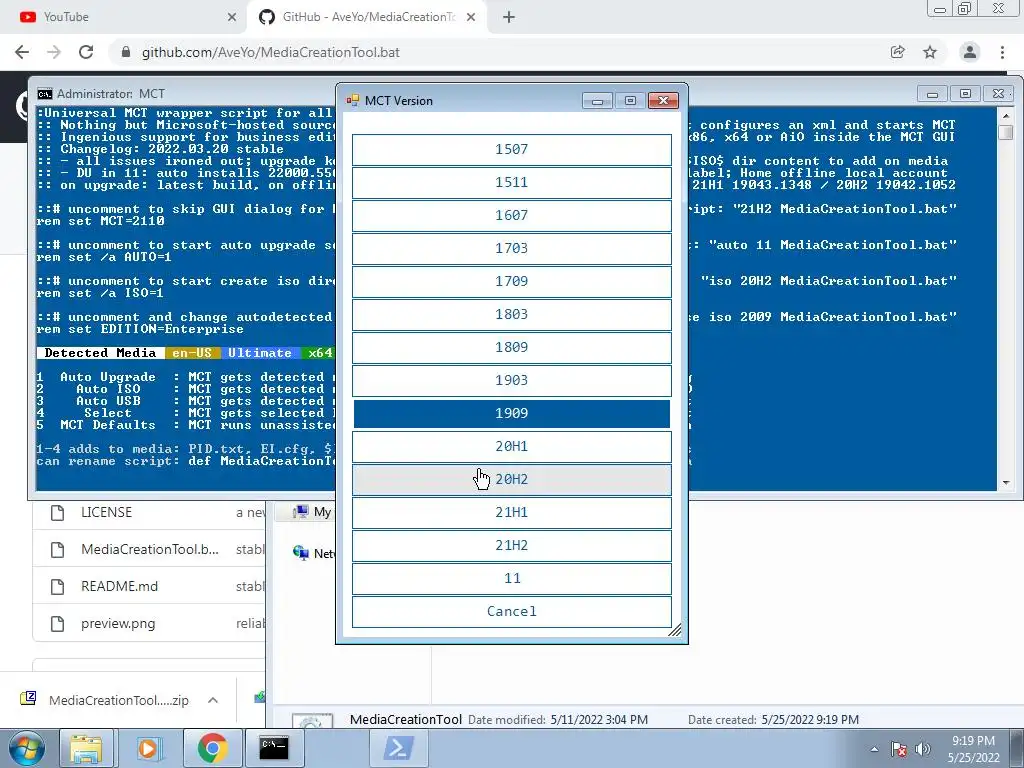The height and width of the screenshot is (768, 1024).
Task: Click the Administrator MCT console icon
Action: (x=44, y=93)
